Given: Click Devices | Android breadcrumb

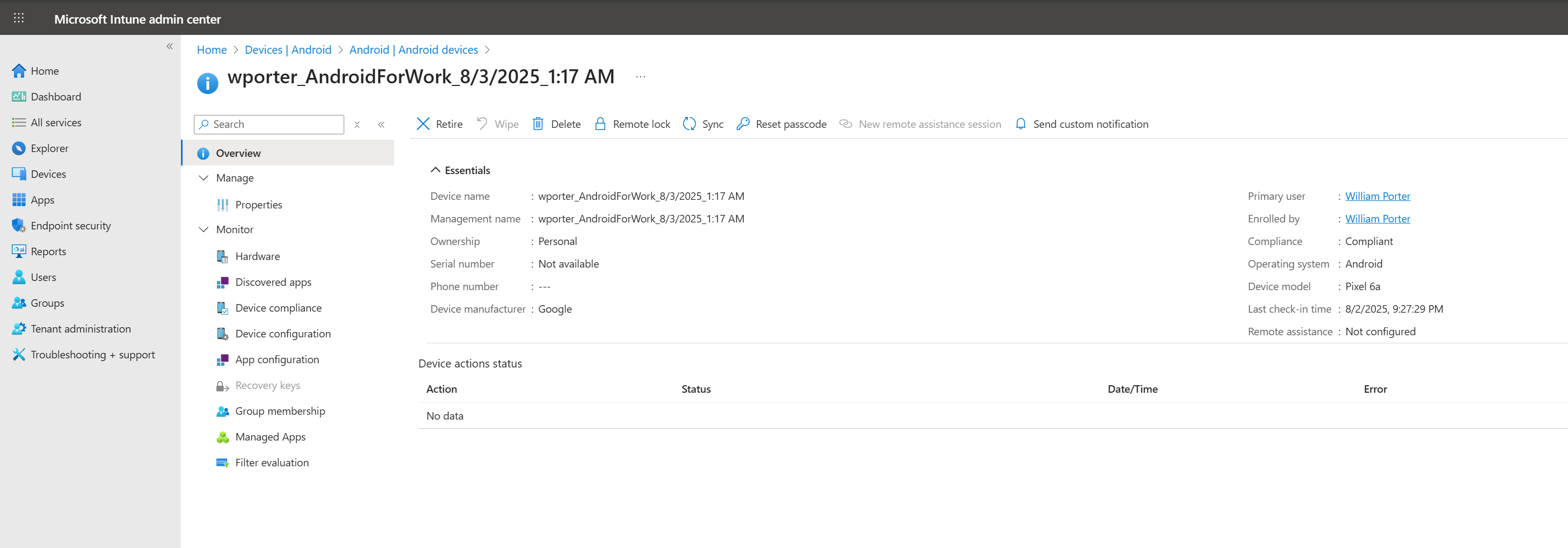Looking at the screenshot, I should pos(288,49).
